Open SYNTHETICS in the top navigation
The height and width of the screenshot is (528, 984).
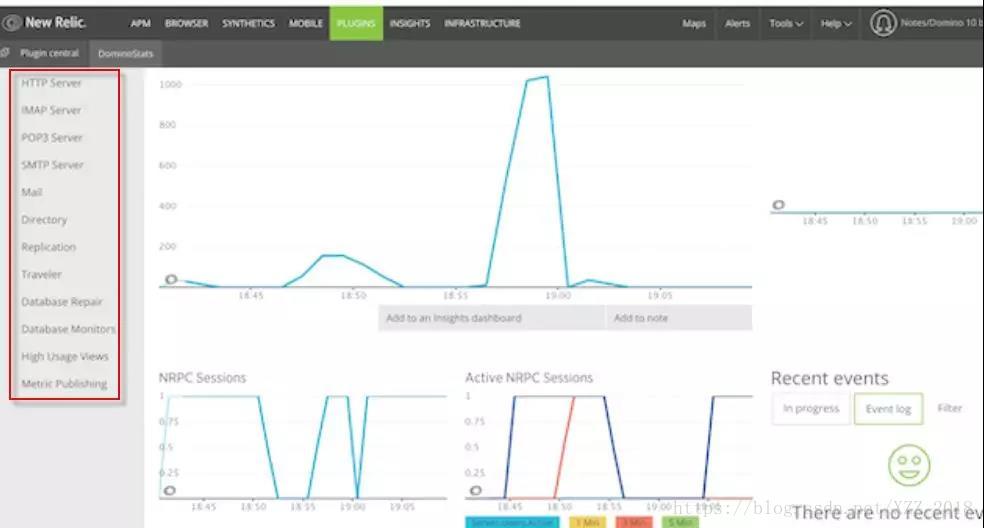pyautogui.click(x=248, y=23)
